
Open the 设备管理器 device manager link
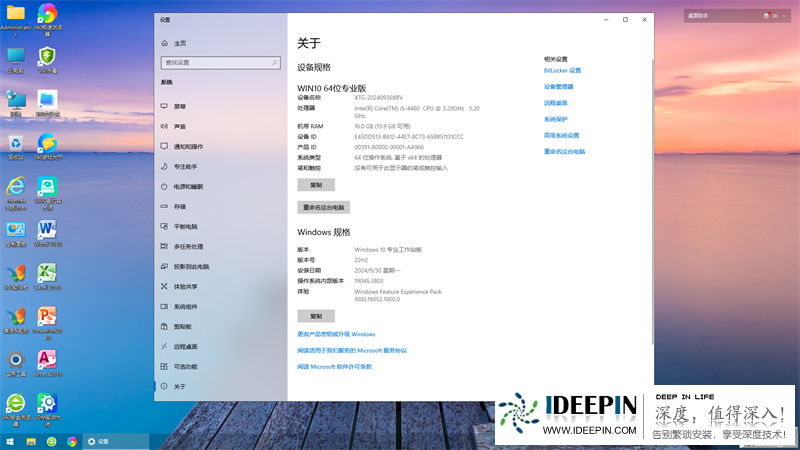(559, 87)
